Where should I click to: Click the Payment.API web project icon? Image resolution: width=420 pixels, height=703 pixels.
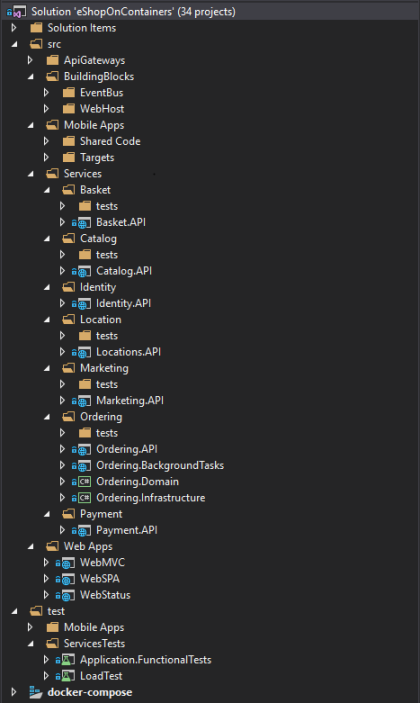click(x=82, y=530)
